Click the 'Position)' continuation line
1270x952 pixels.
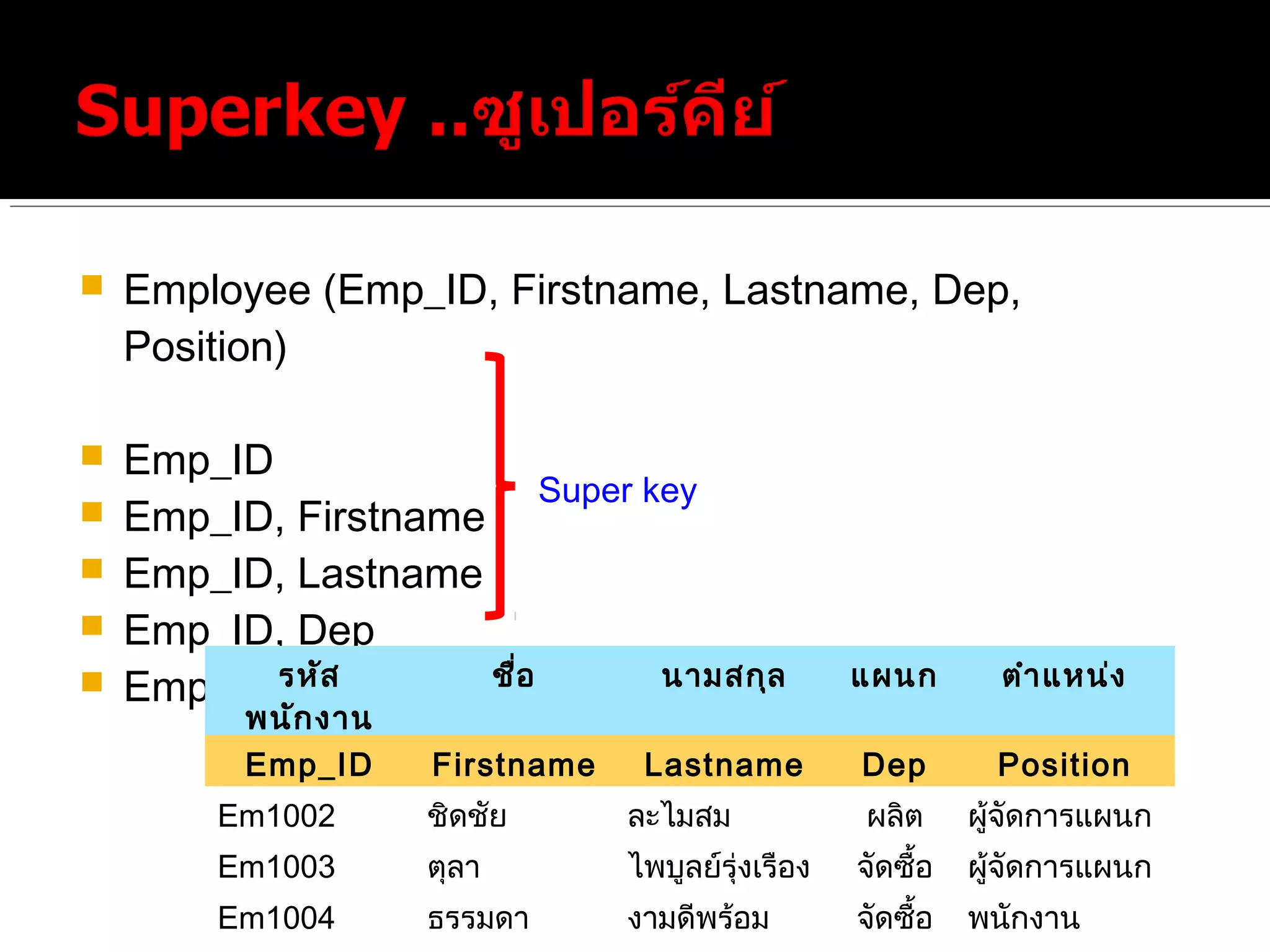click(x=205, y=346)
